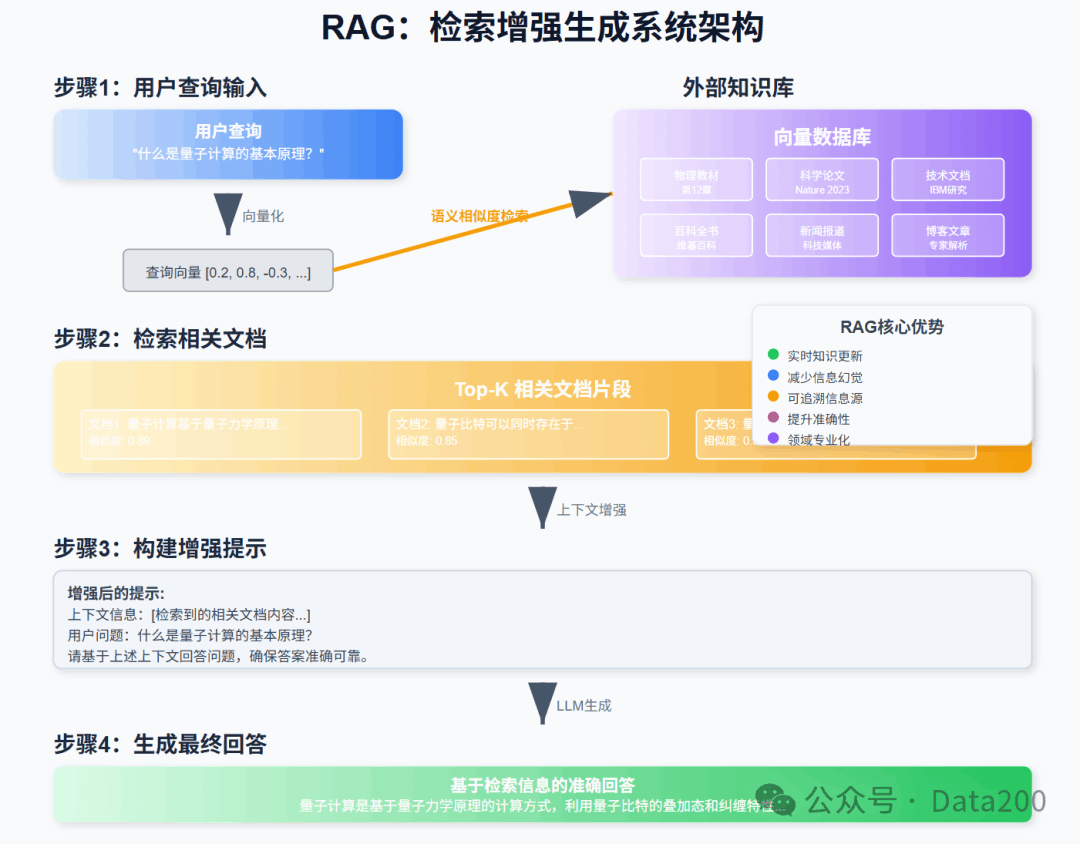Click the 'RAG核心优势' legend title
The image size is (1080, 844).
click(x=892, y=327)
